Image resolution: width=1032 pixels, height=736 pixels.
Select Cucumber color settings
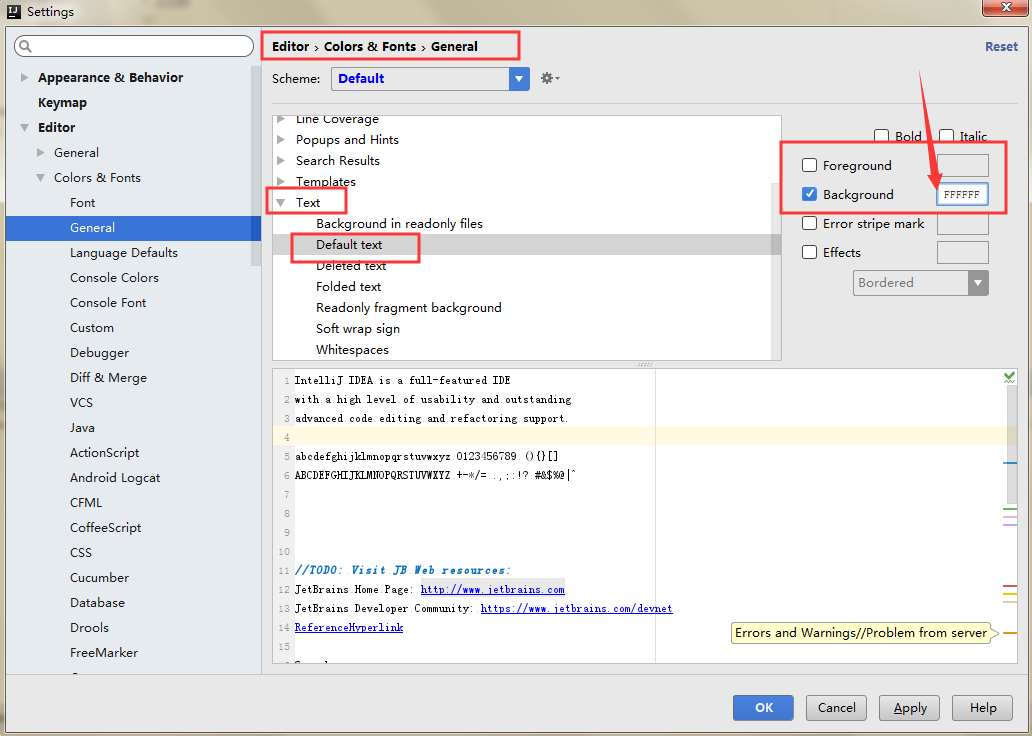(x=99, y=577)
